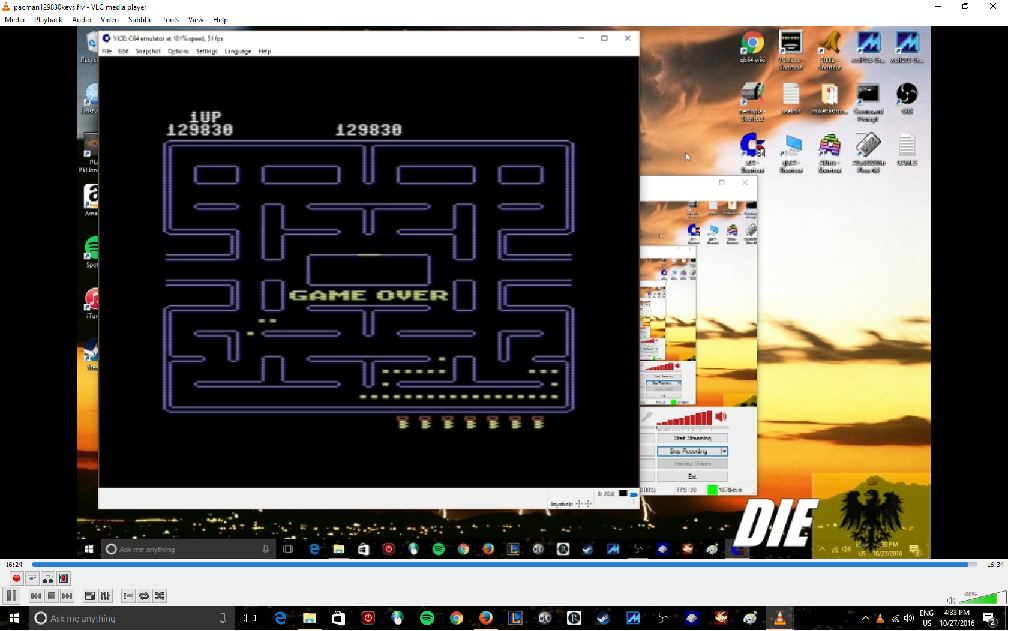1012x631 pixels.
Task: Open League of Legends from the bottom taskbar
Action: tap(515, 618)
